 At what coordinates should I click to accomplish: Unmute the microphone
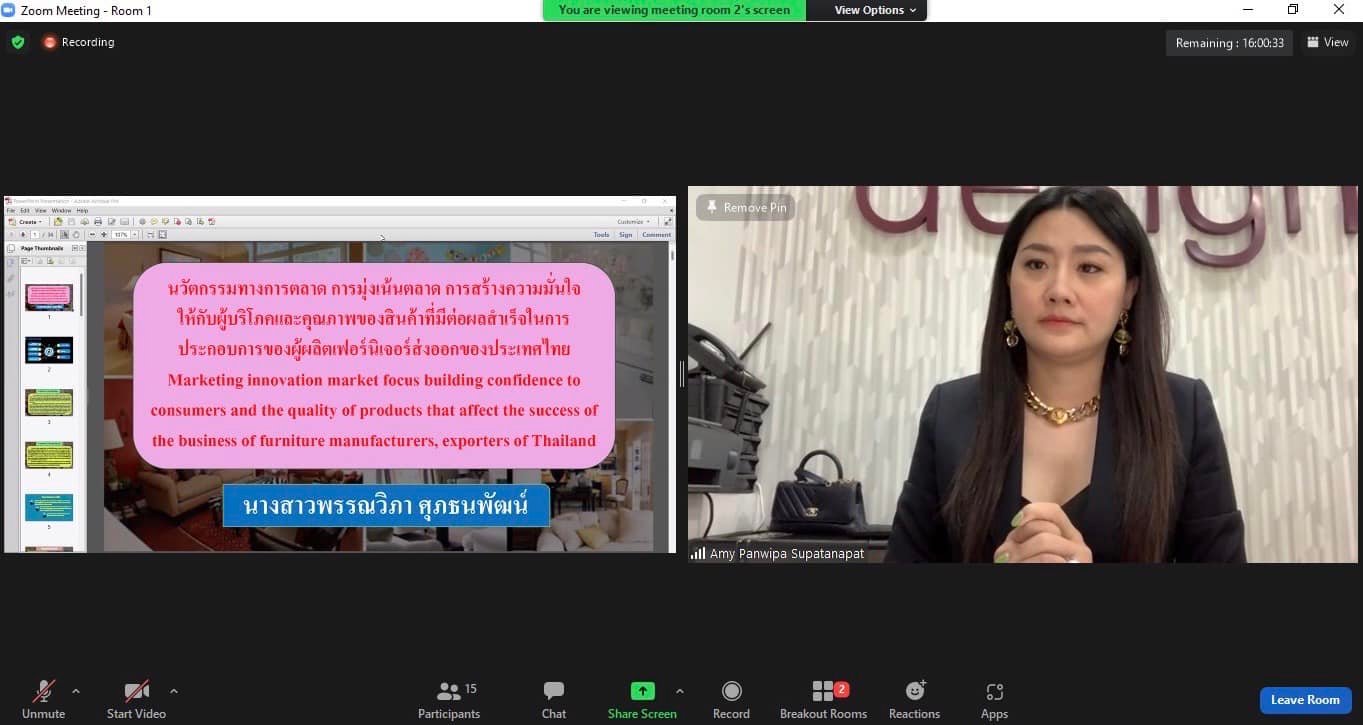pos(43,699)
